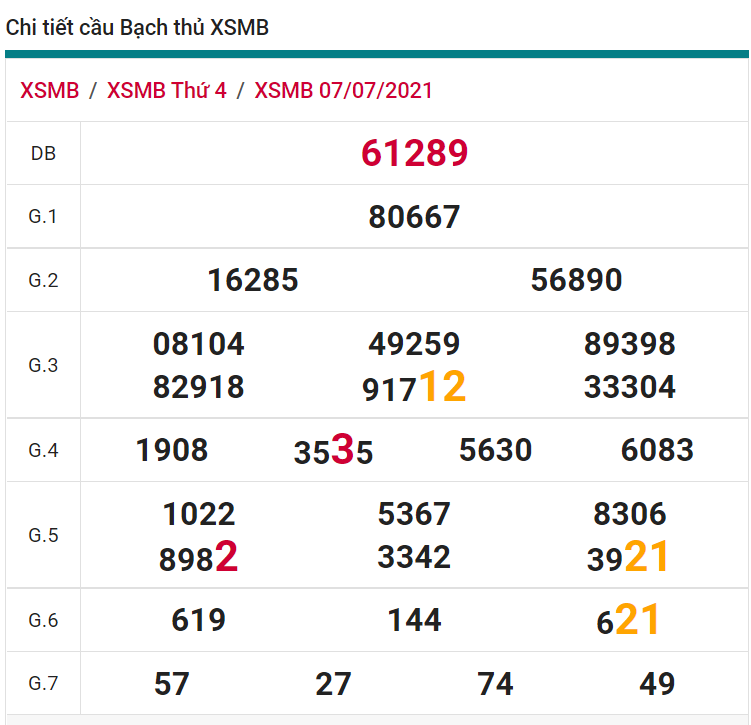The image size is (751, 725).
Task: Select the G.1 prize number 80667
Action: point(414,217)
